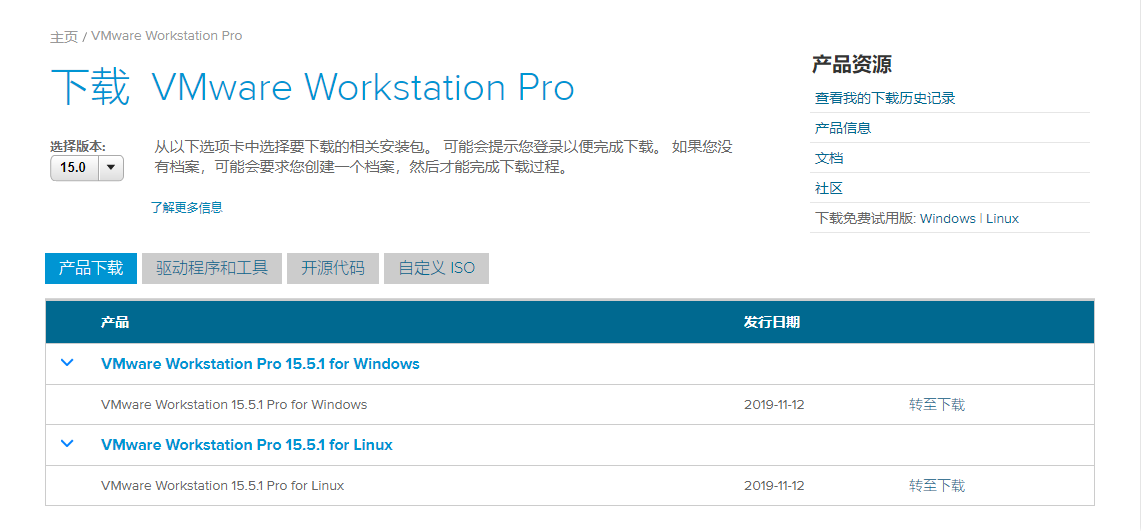1141x531 pixels.
Task: Click the 2019-11-12 date in the Windows row
Action: (x=774, y=404)
